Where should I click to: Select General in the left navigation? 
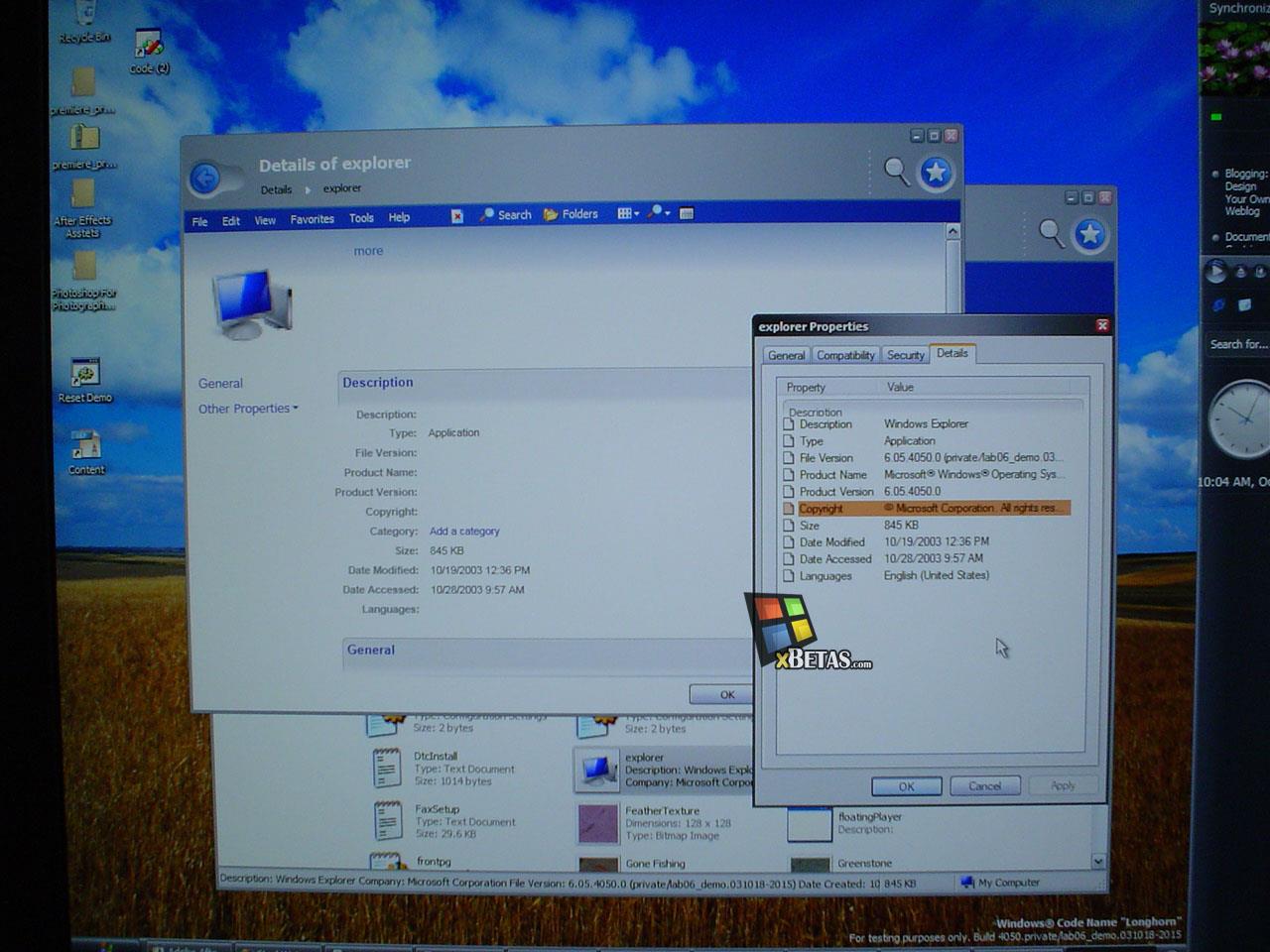[220, 384]
